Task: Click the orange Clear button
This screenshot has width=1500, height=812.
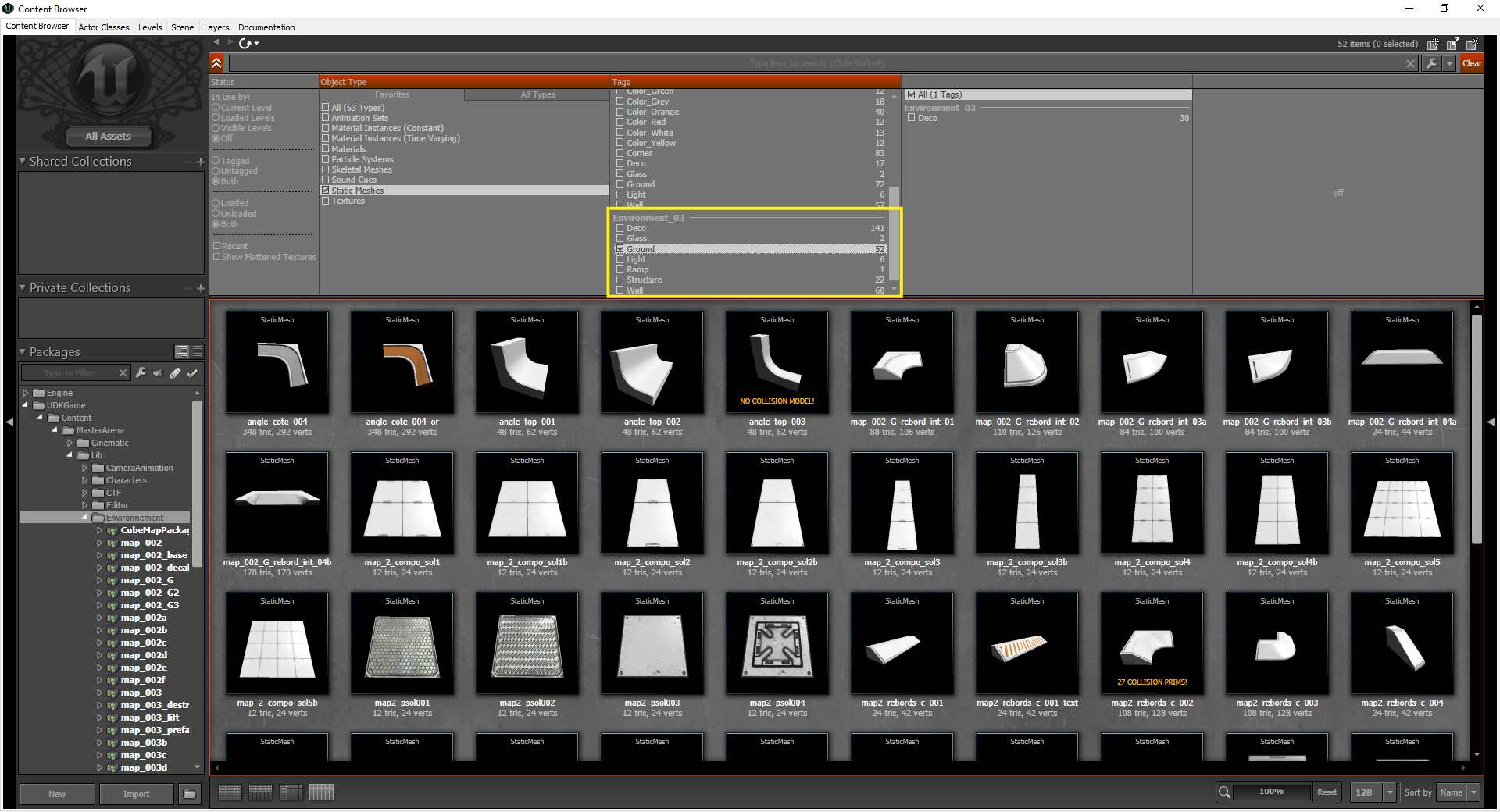Action: tap(1472, 63)
